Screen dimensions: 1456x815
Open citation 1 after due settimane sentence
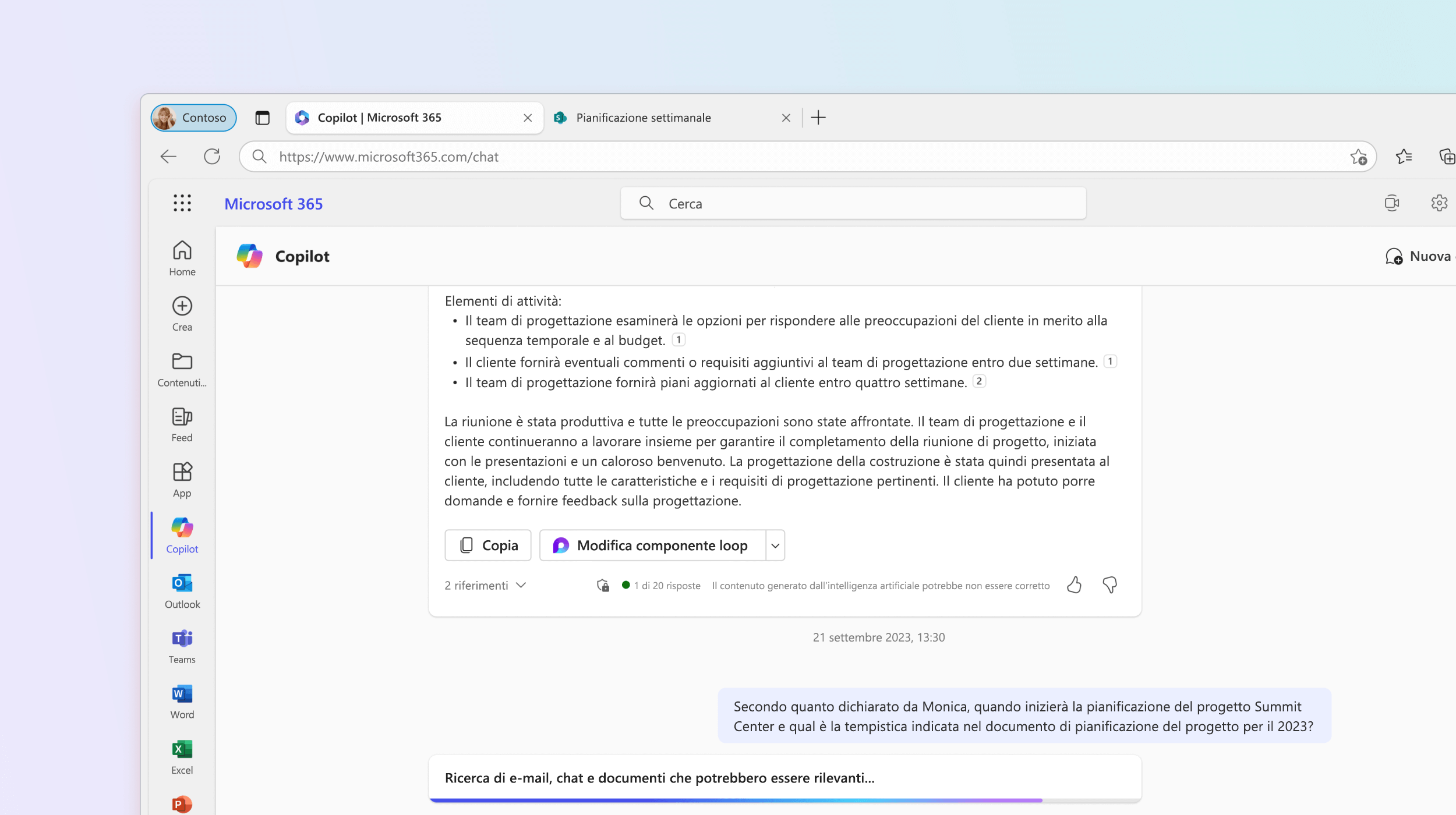(x=1110, y=362)
